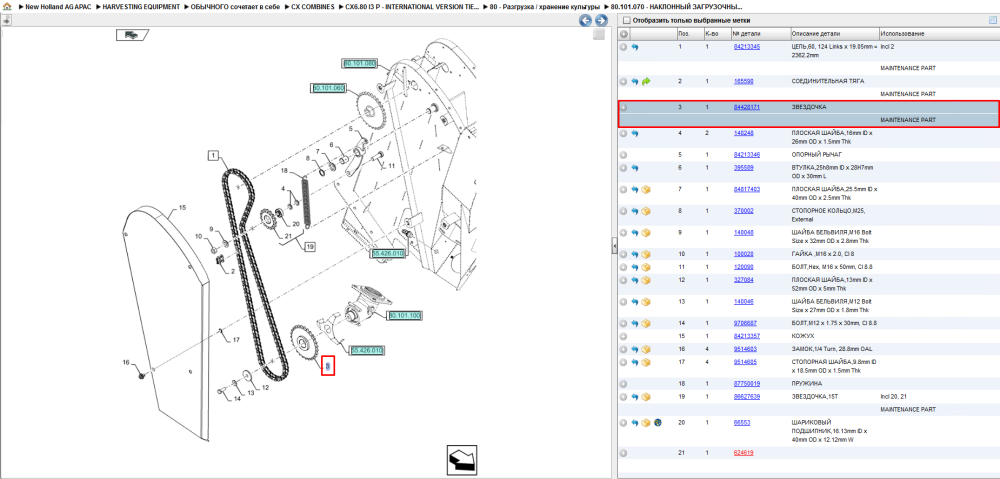Open the New Holland AG APAC breadcrumb
Screen dimensions: 1000x479
(x=58, y=7)
